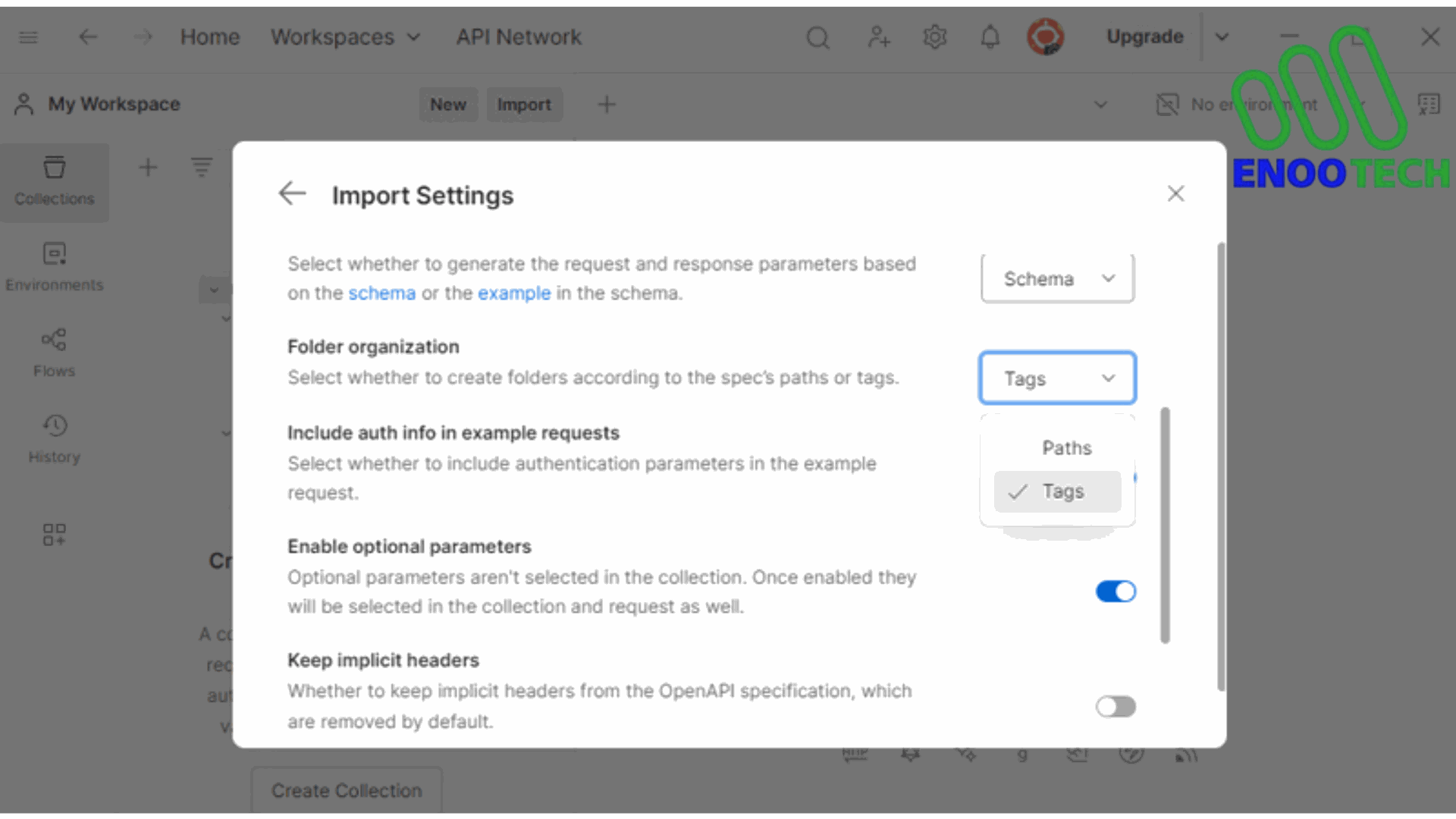This screenshot has height=819, width=1456.
Task: Follow the blue example link
Action: point(514,293)
